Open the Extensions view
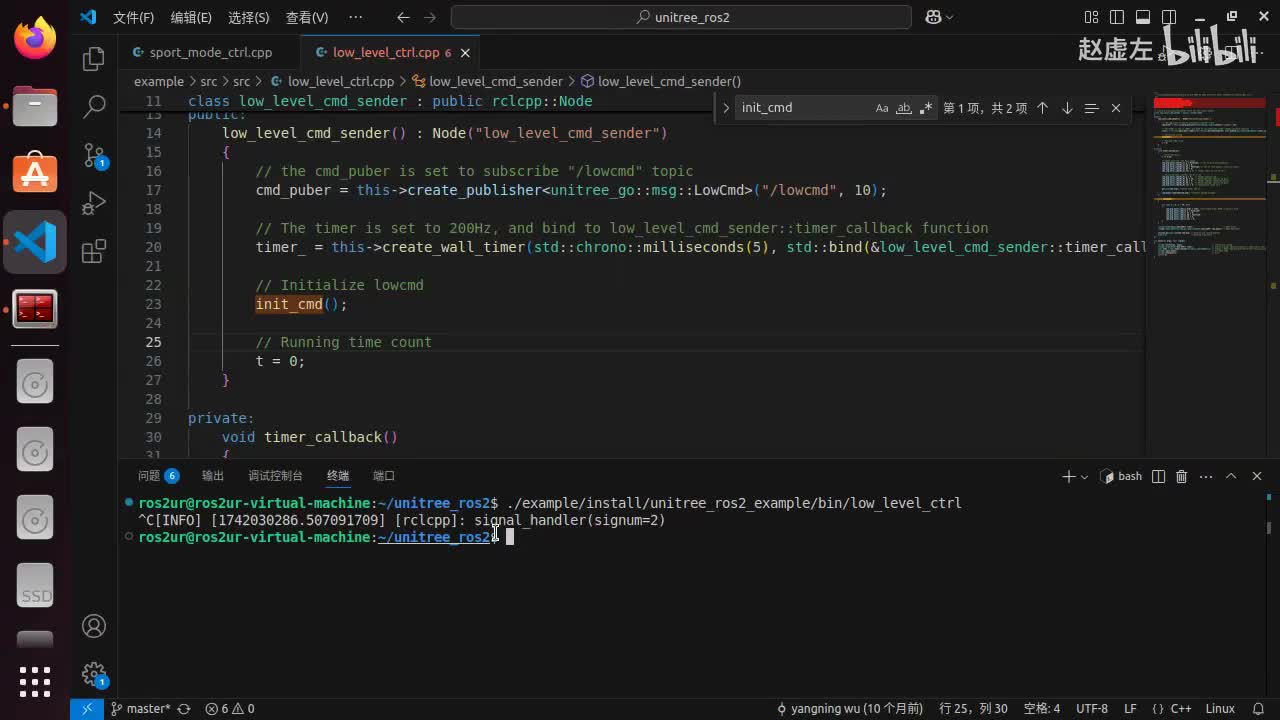 94,251
